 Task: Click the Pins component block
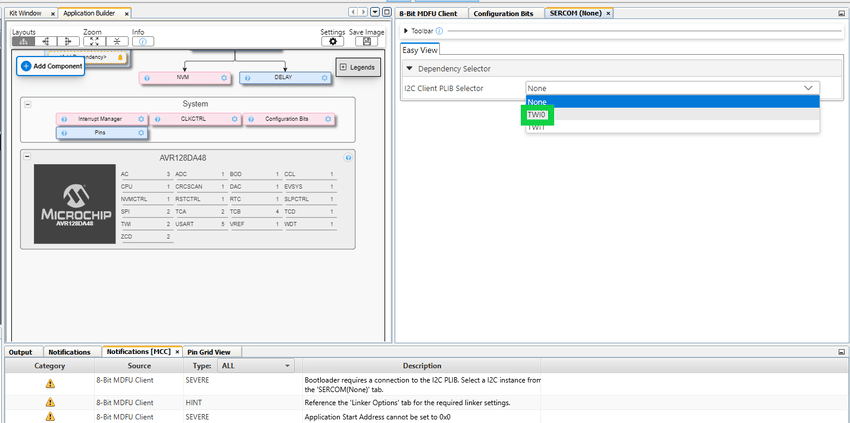[x=100, y=132]
